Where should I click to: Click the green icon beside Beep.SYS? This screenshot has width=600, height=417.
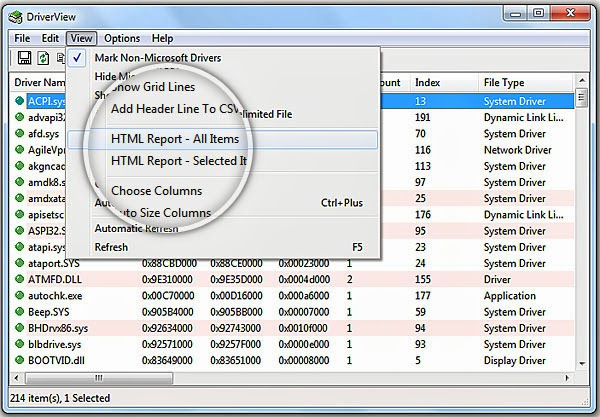[x=20, y=311]
